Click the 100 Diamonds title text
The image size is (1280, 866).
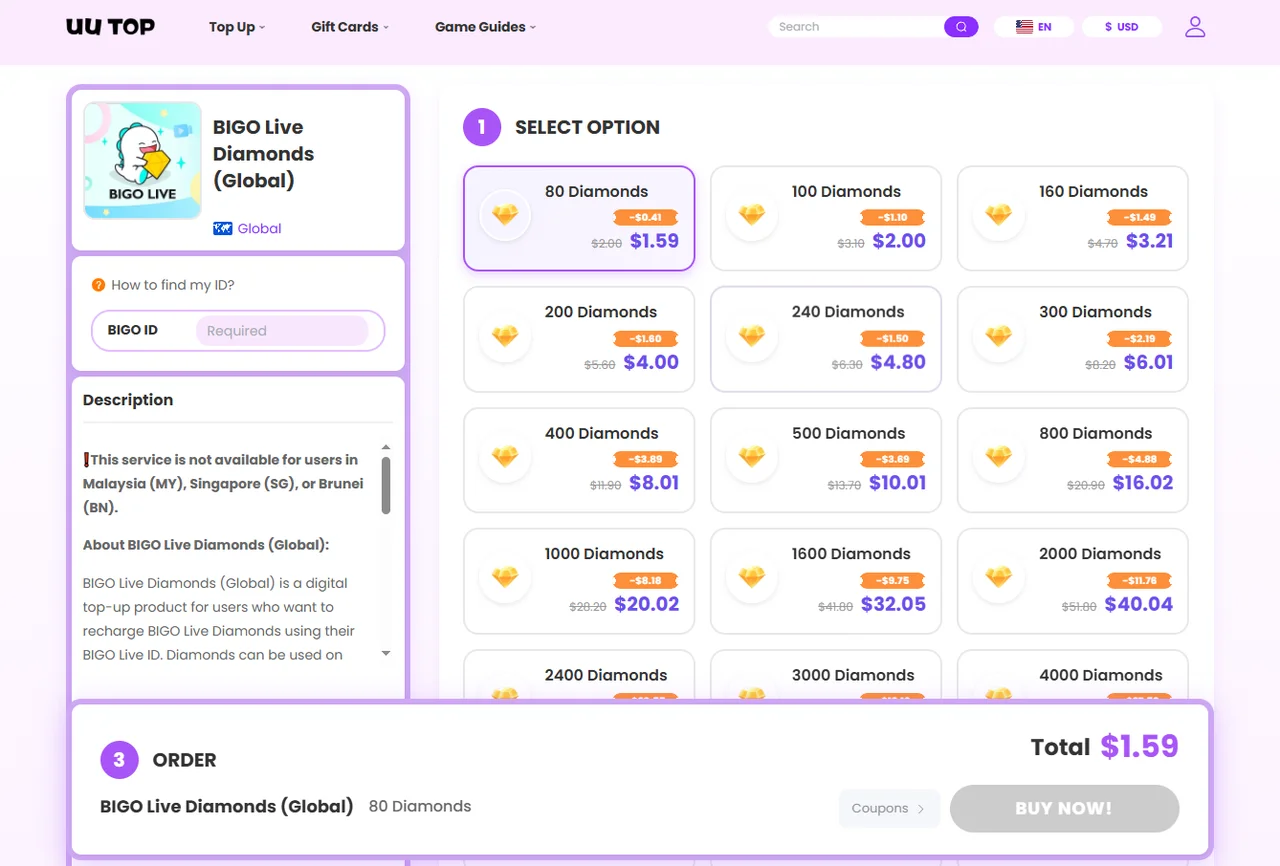coord(846,192)
